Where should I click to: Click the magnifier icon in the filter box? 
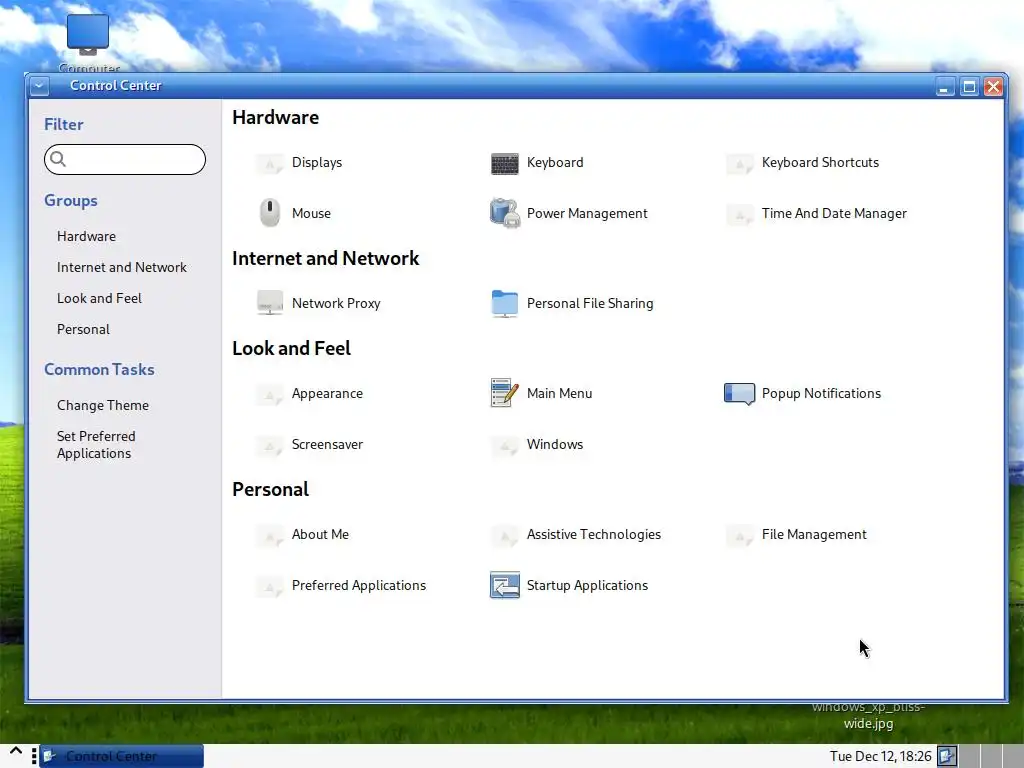click(58, 159)
